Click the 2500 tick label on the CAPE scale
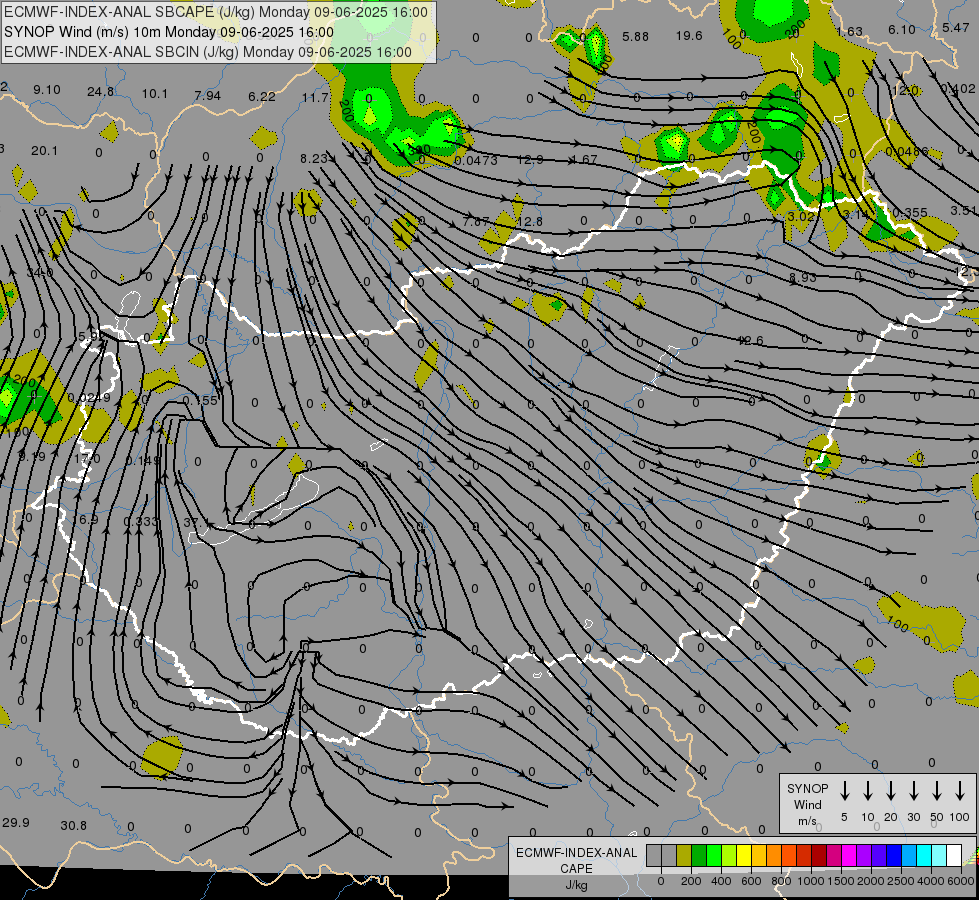 coord(901,881)
